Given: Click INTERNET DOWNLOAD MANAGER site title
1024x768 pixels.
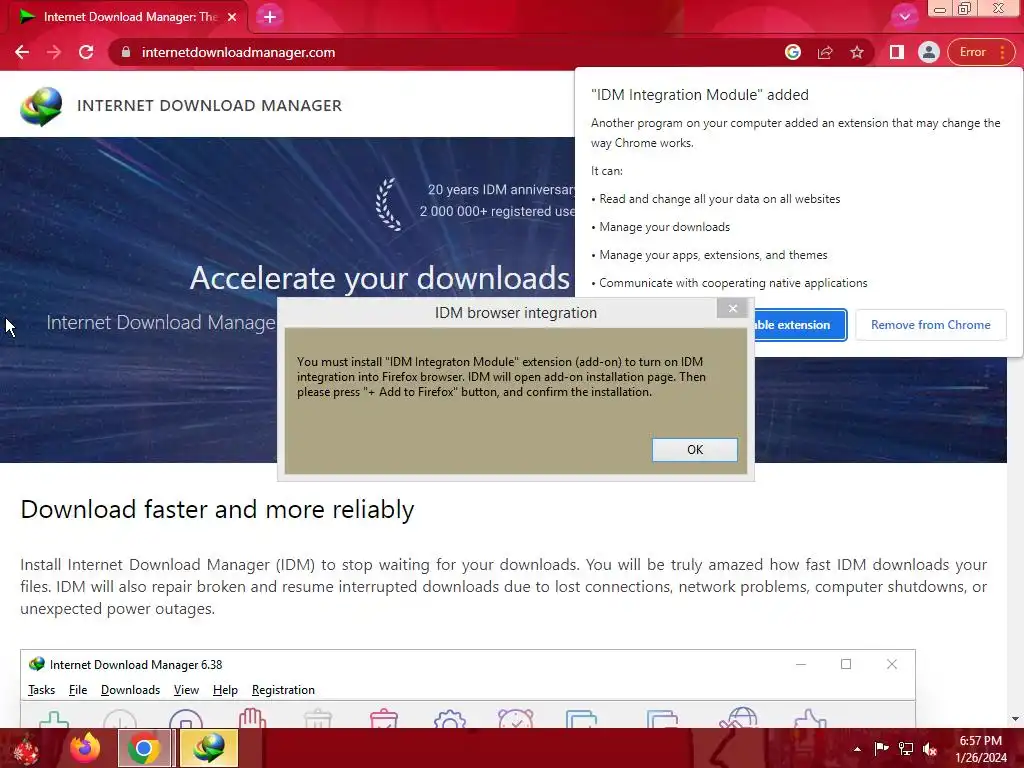Looking at the screenshot, I should pyautogui.click(x=209, y=106).
